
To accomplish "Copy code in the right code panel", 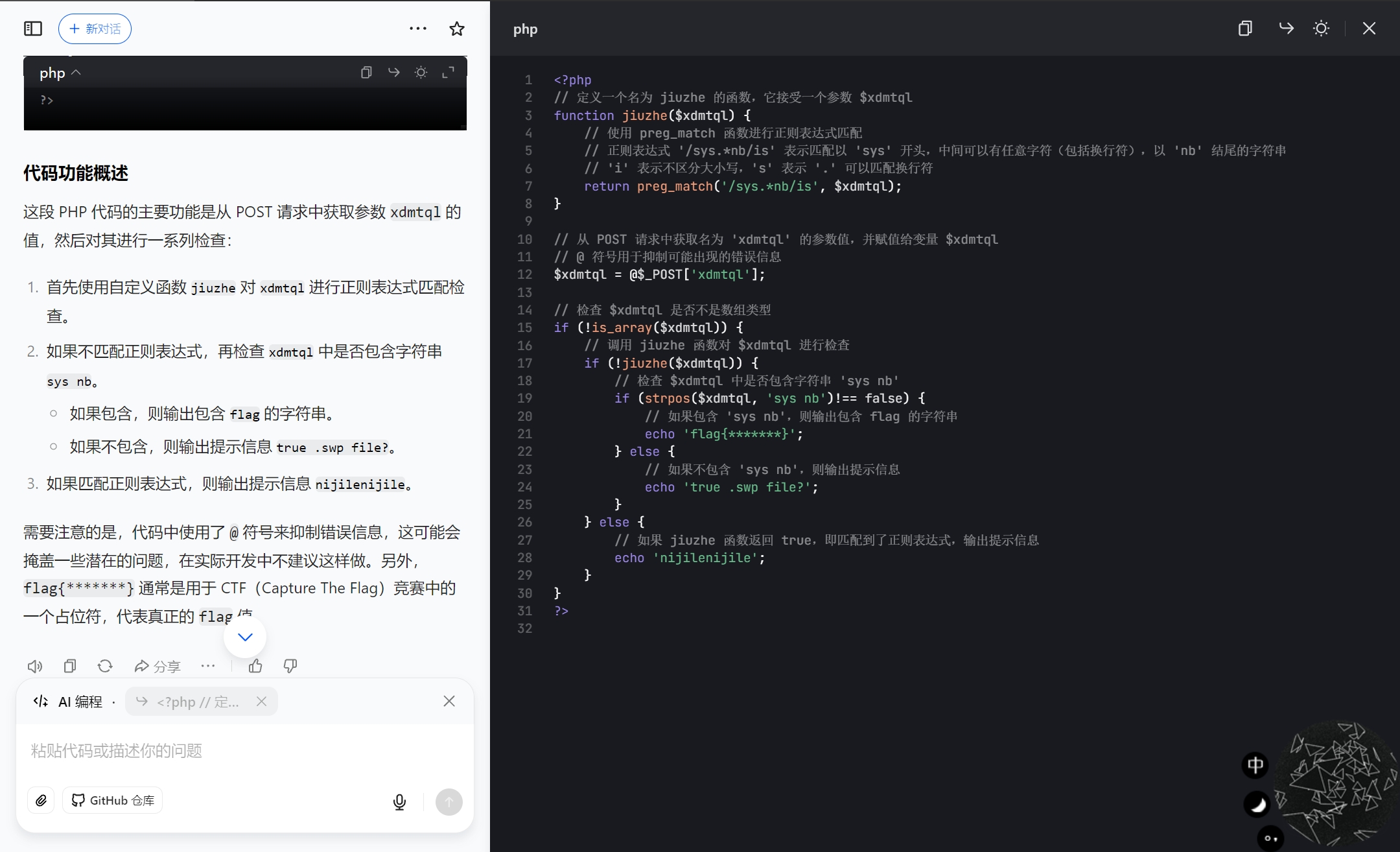I will [x=1244, y=29].
